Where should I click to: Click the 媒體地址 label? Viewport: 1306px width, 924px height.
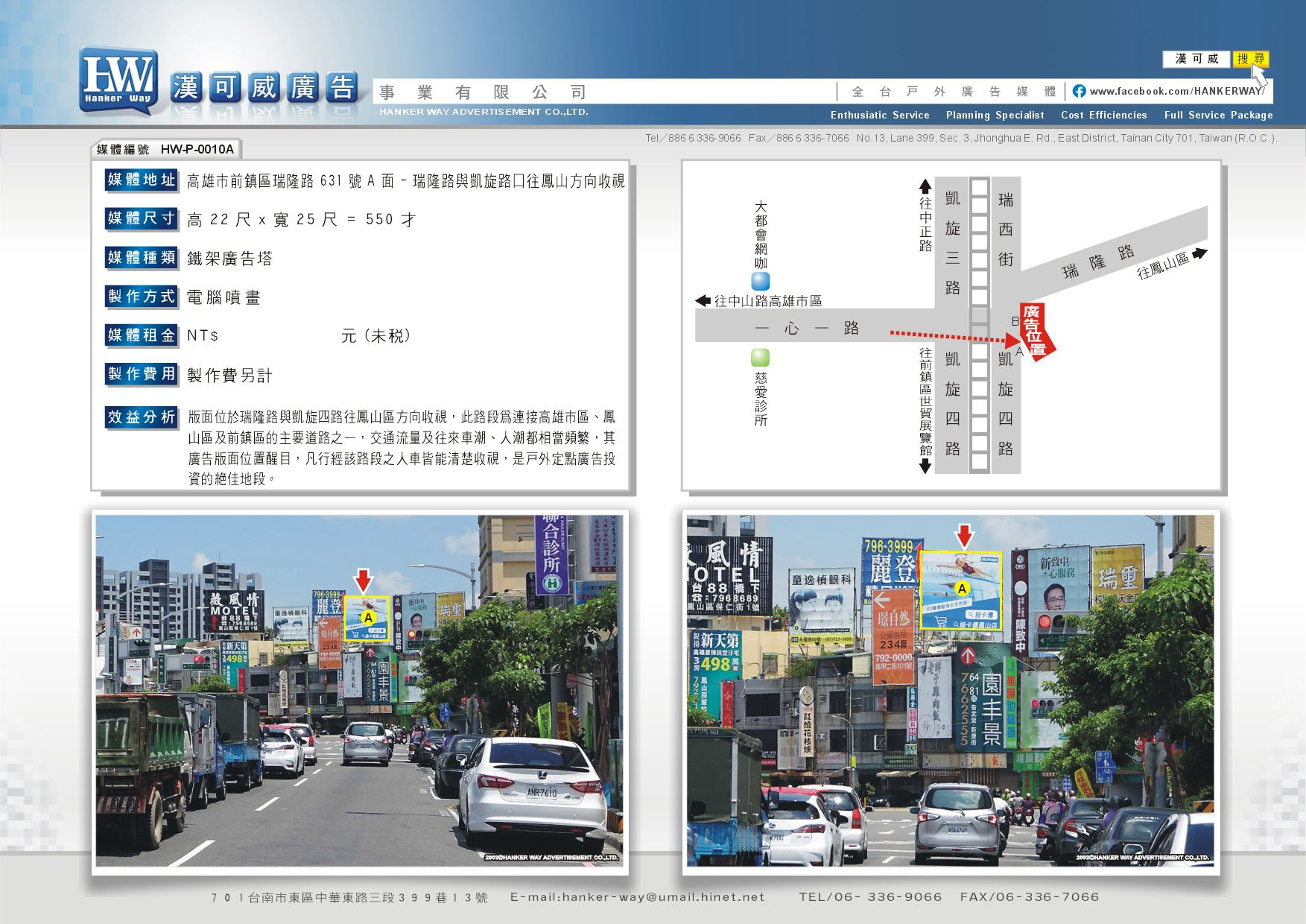pyautogui.click(x=142, y=180)
